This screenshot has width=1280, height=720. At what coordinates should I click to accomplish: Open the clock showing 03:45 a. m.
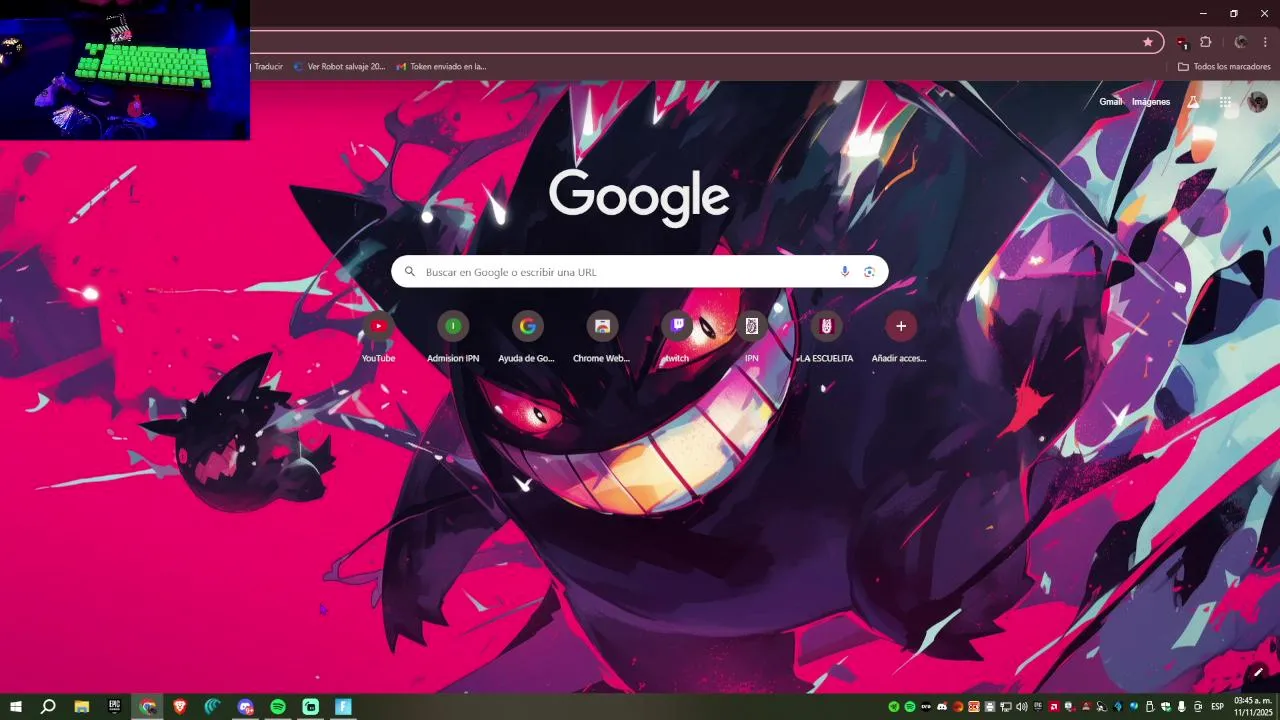(1253, 707)
